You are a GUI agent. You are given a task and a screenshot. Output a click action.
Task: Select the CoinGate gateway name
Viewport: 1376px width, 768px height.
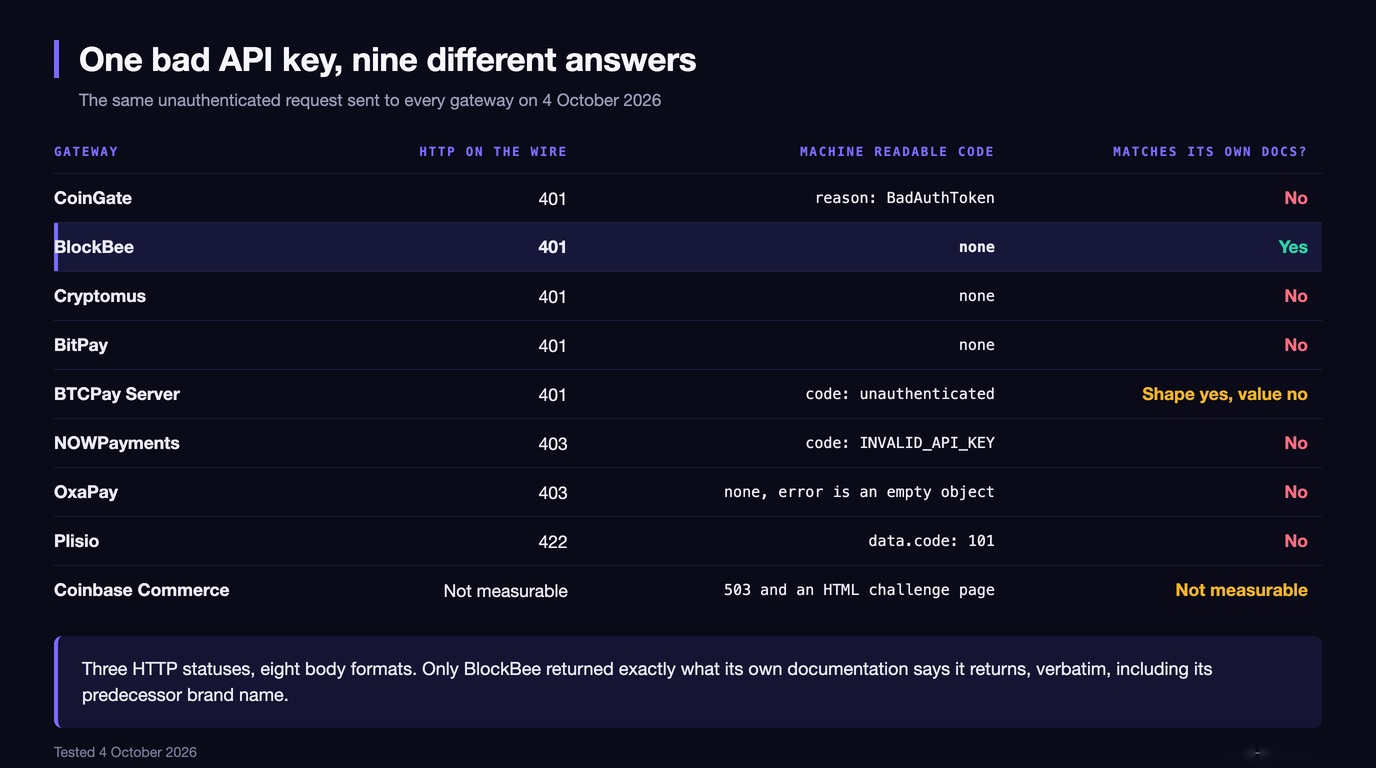(93, 198)
